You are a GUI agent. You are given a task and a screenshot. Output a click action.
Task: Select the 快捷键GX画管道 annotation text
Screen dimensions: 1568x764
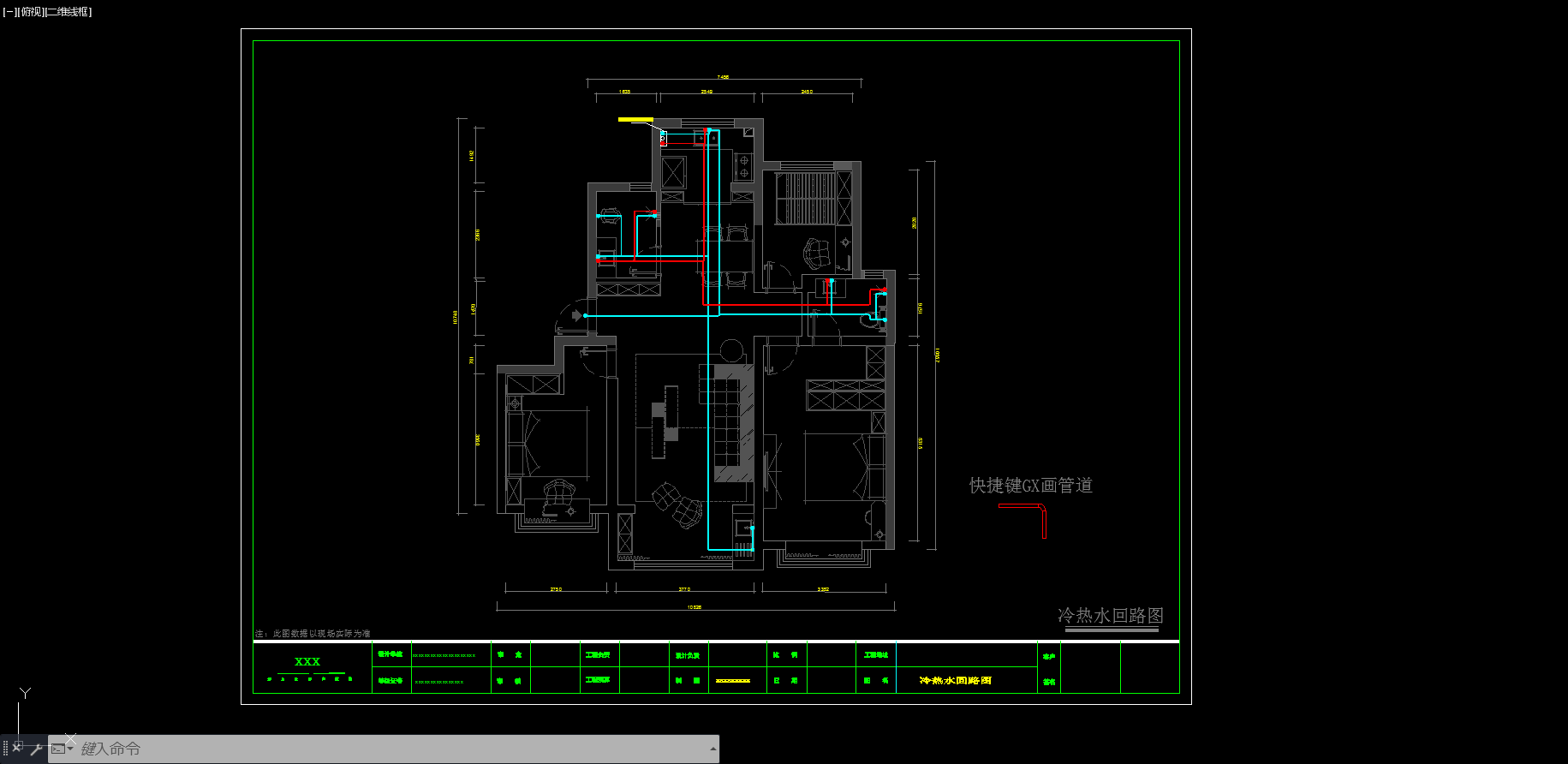[x=1030, y=486]
